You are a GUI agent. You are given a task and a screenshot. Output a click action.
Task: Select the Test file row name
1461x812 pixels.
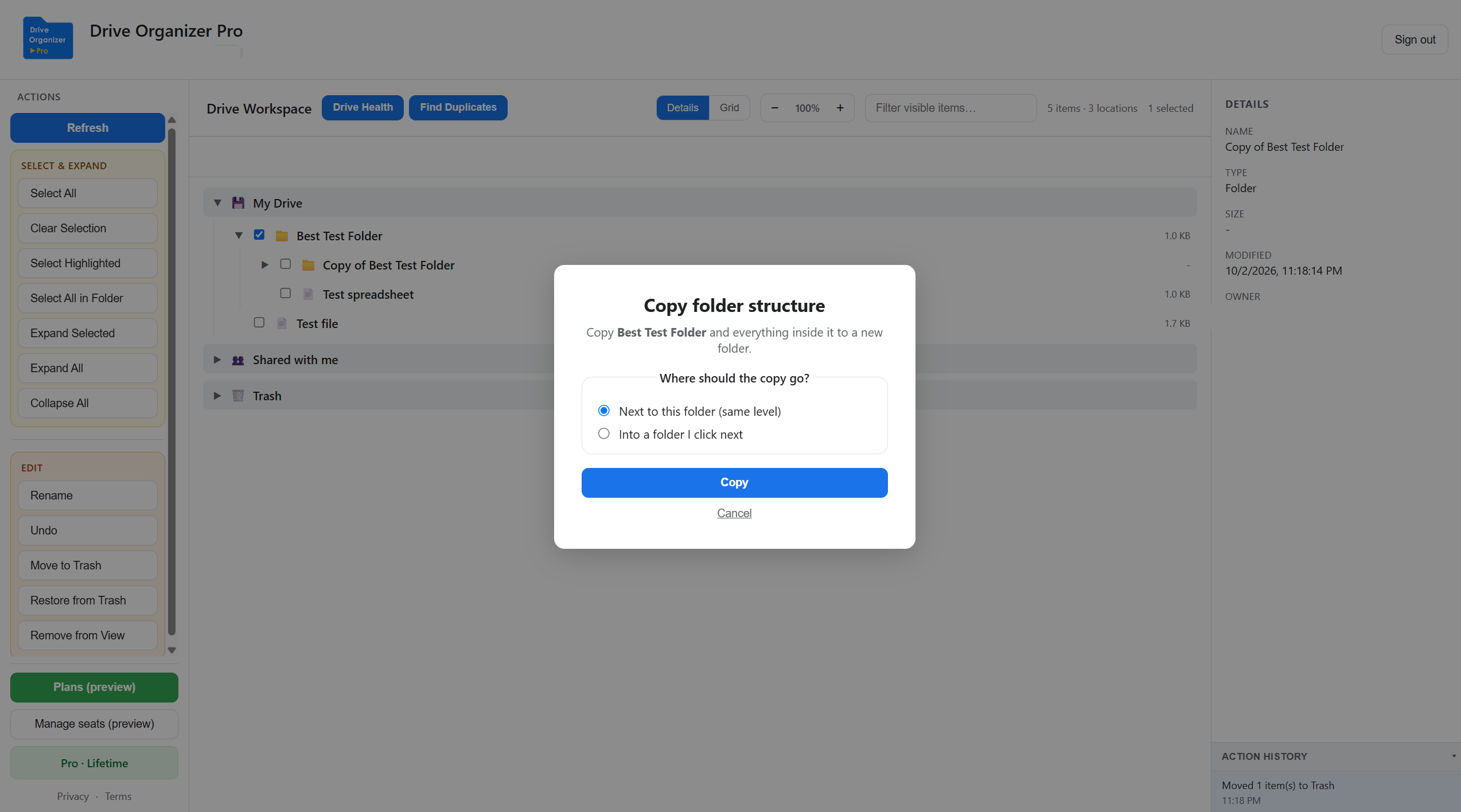click(x=317, y=323)
